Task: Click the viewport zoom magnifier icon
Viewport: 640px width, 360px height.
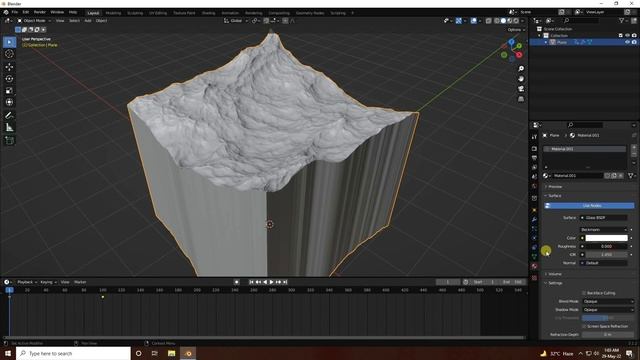Action: click(521, 69)
